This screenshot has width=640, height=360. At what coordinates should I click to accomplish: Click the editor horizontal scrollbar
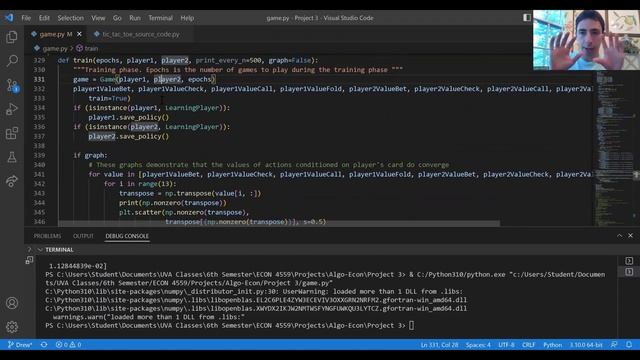[279, 223]
